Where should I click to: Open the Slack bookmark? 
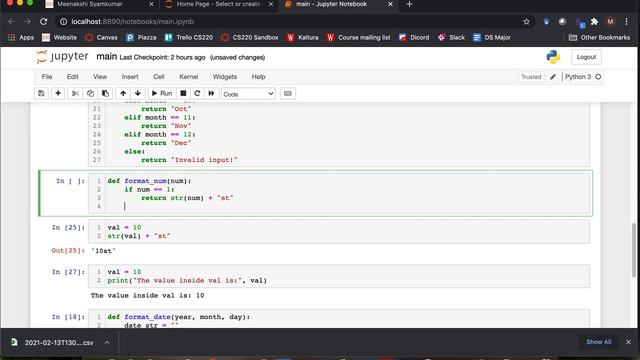[451, 38]
